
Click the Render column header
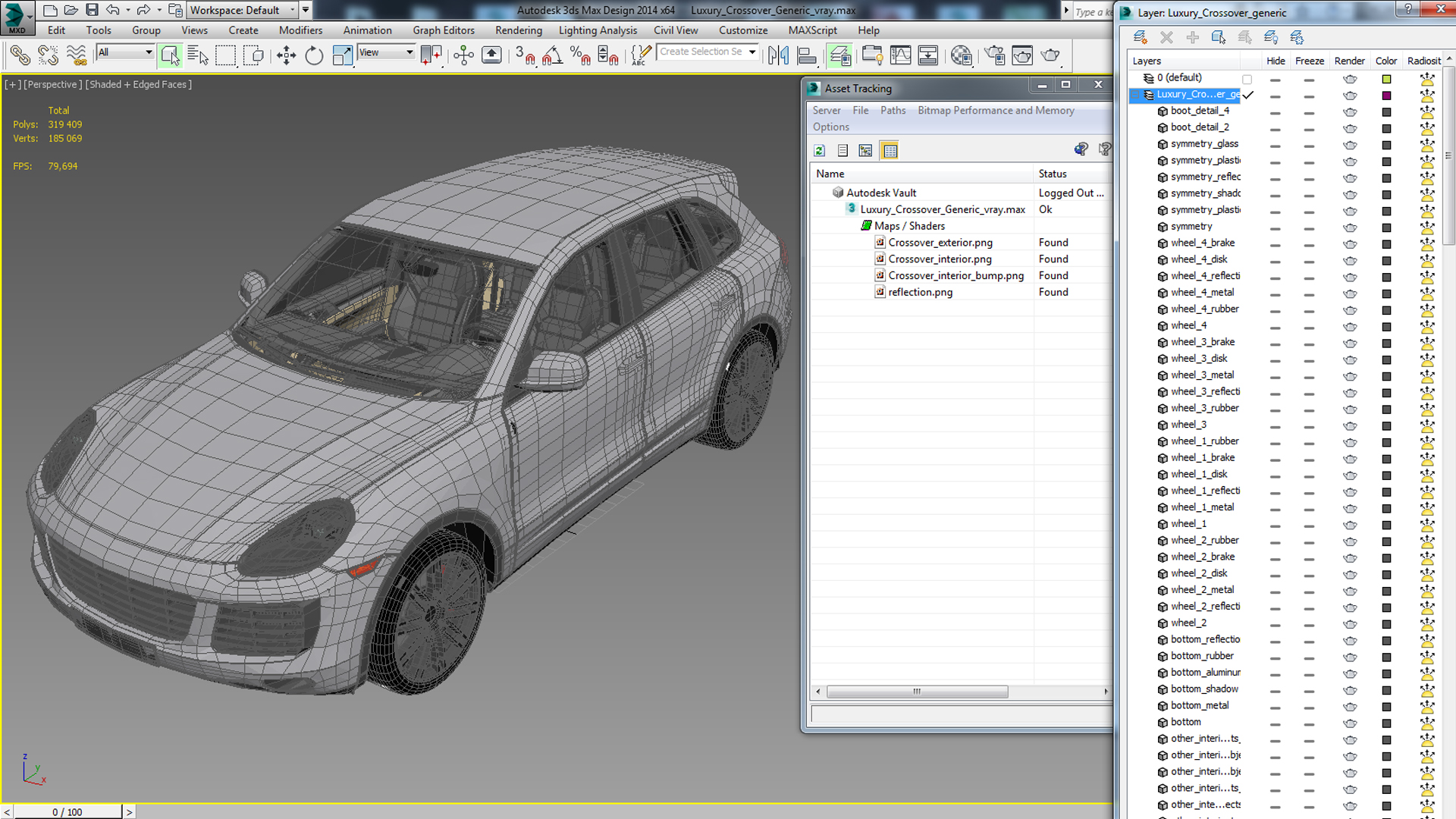[x=1349, y=61]
